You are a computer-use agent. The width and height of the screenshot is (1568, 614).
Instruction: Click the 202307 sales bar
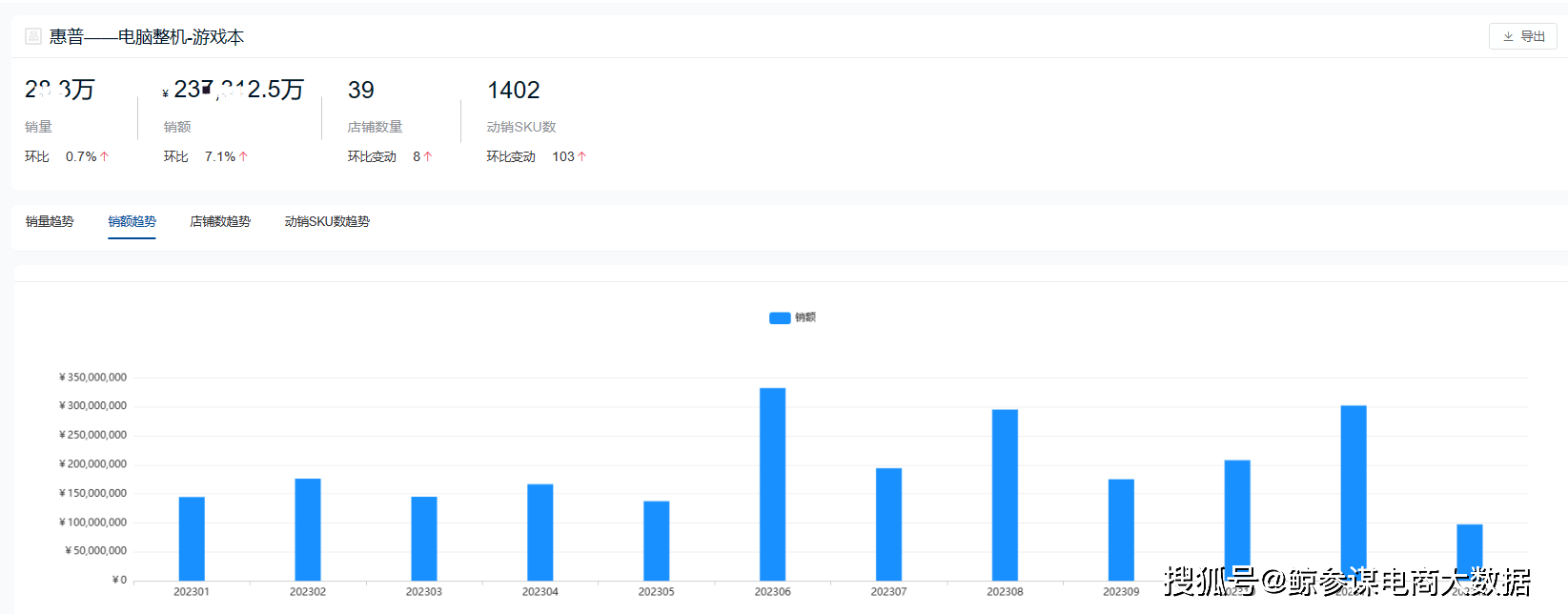pos(889,524)
